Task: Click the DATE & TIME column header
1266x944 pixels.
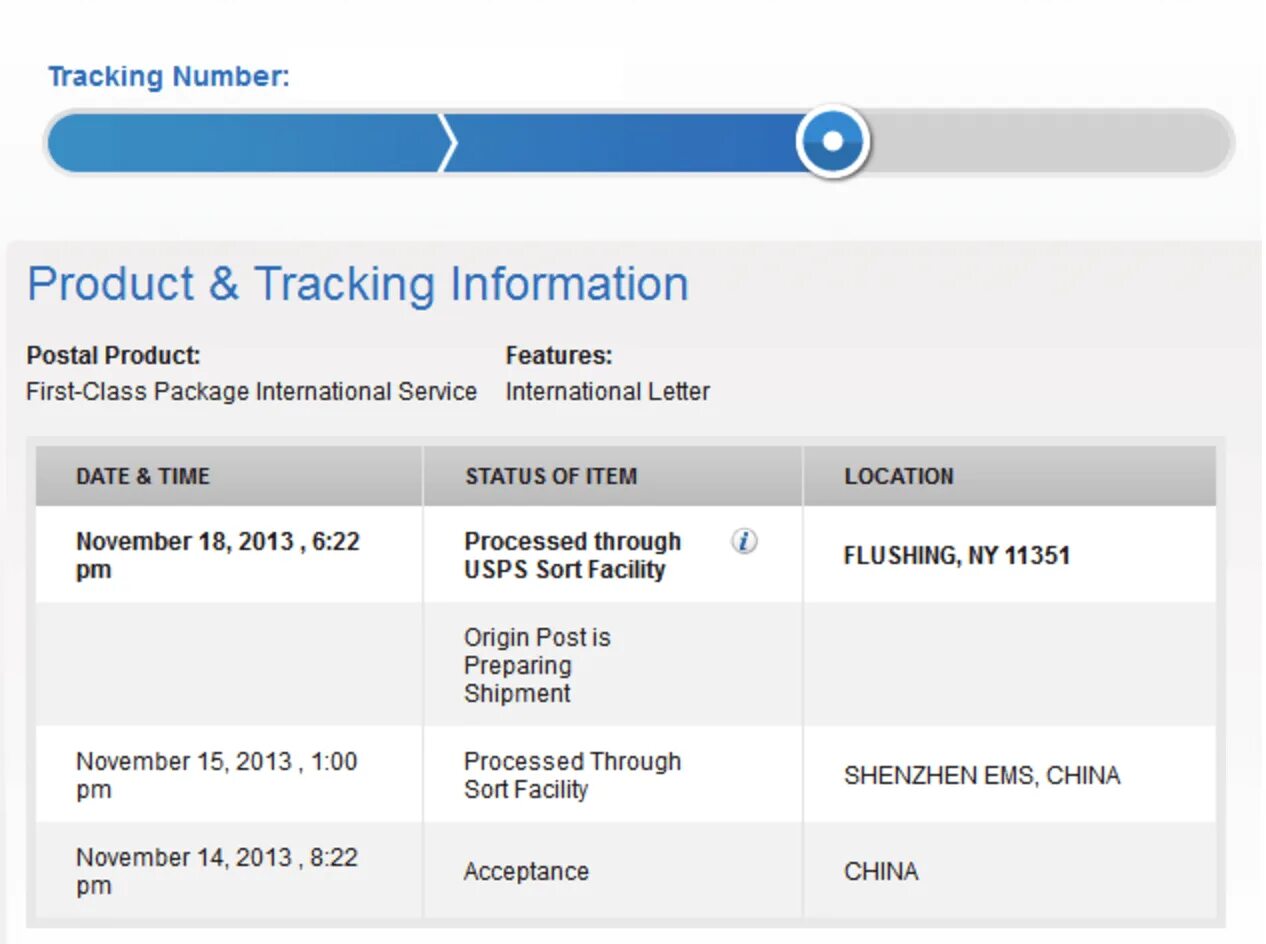Action: tap(143, 476)
